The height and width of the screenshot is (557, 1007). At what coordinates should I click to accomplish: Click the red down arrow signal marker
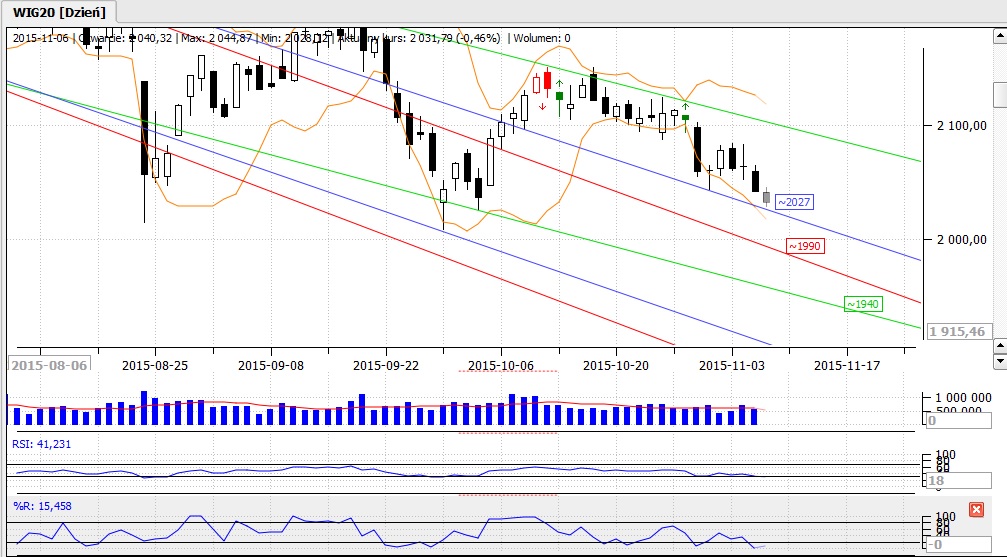(x=542, y=106)
